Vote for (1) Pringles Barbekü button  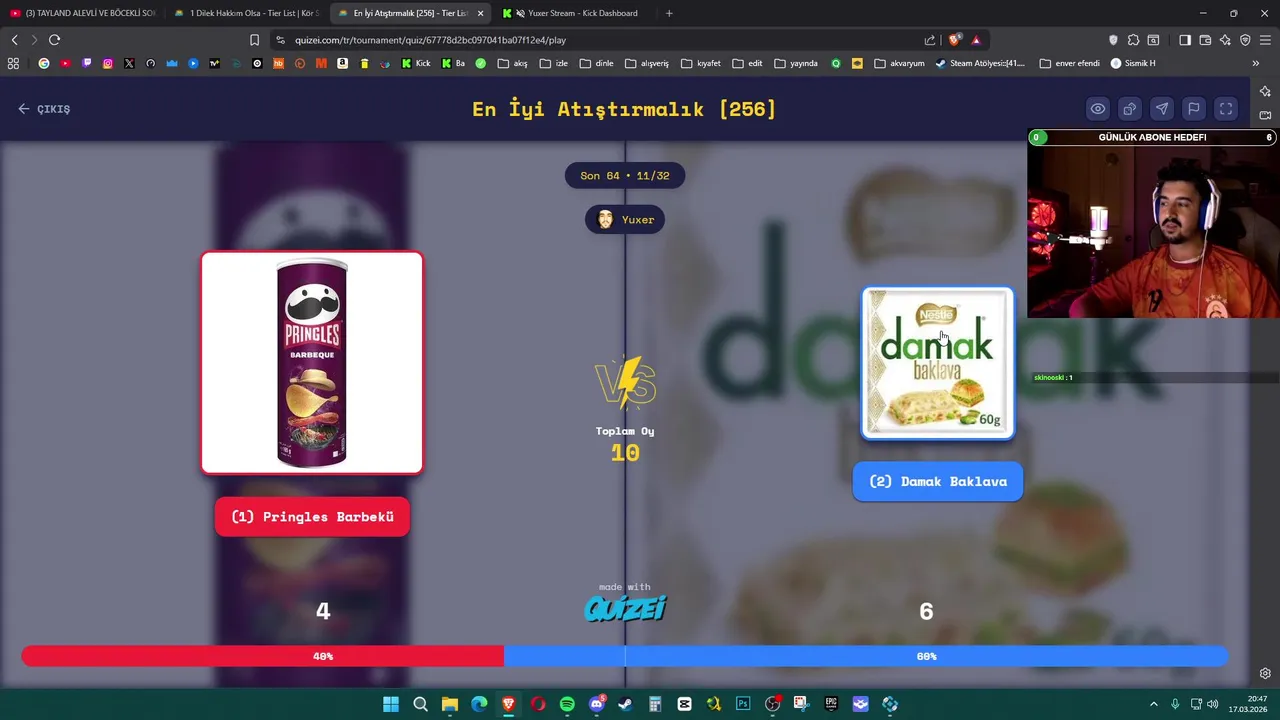tap(312, 517)
